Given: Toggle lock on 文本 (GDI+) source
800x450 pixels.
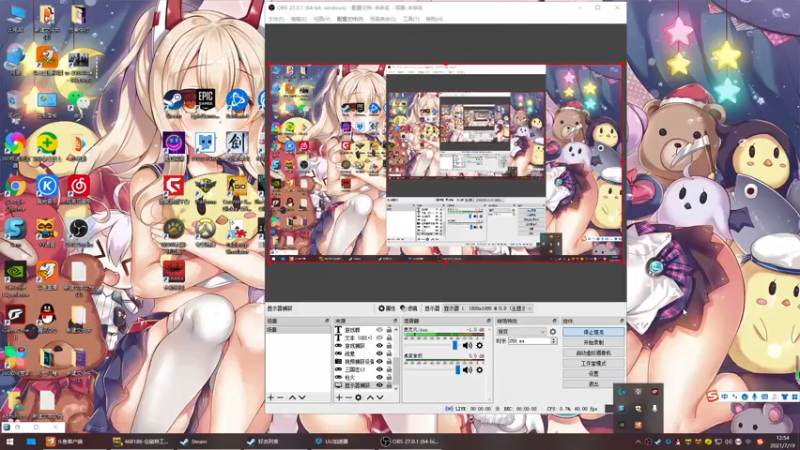Looking at the screenshot, I should (x=389, y=338).
